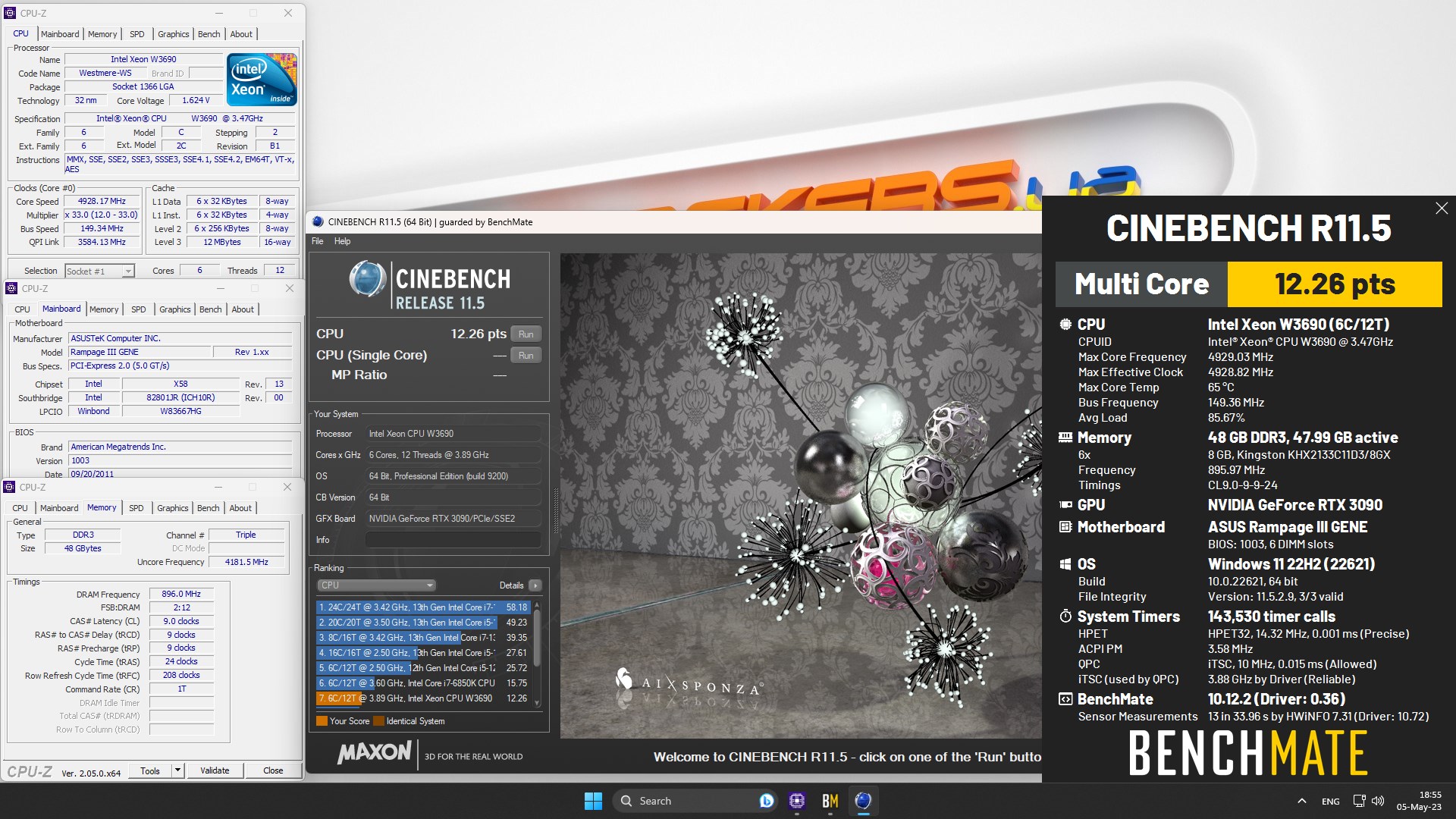Screen dimensions: 1456x819
Task: Open Graphics tab in middle CPU-Z window
Action: coord(175,309)
